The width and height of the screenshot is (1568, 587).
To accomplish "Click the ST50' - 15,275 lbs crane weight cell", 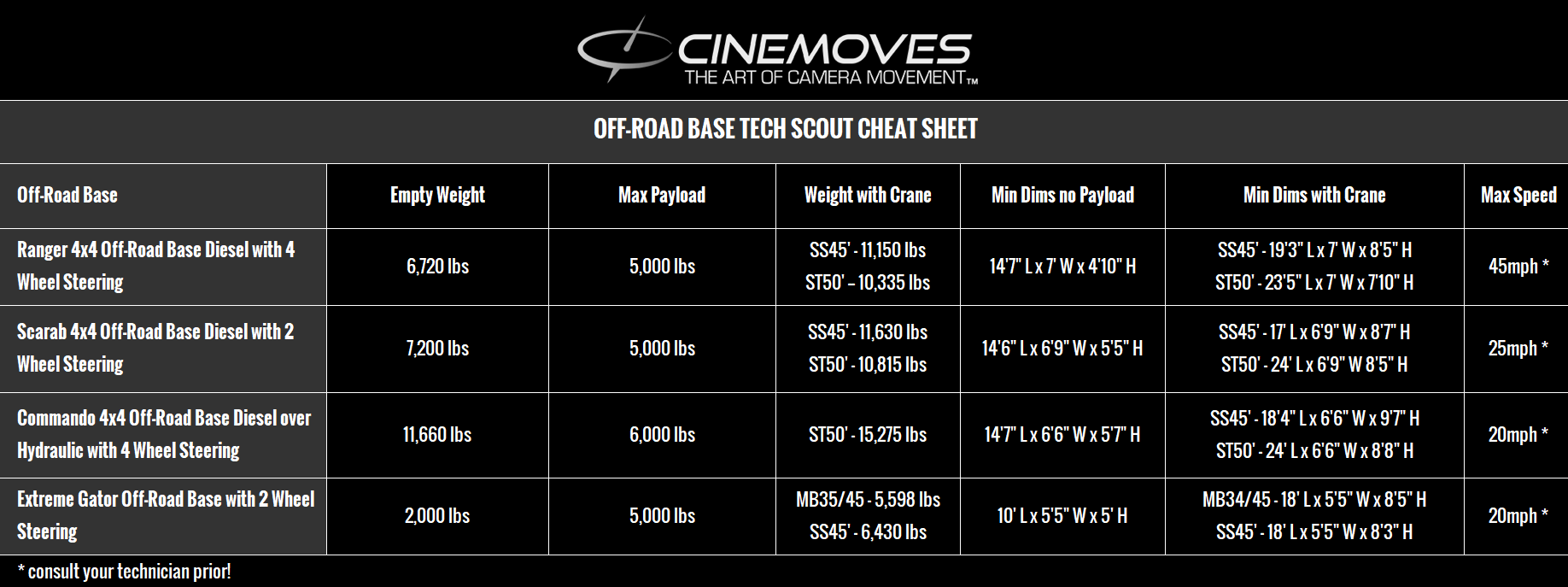I will (868, 434).
